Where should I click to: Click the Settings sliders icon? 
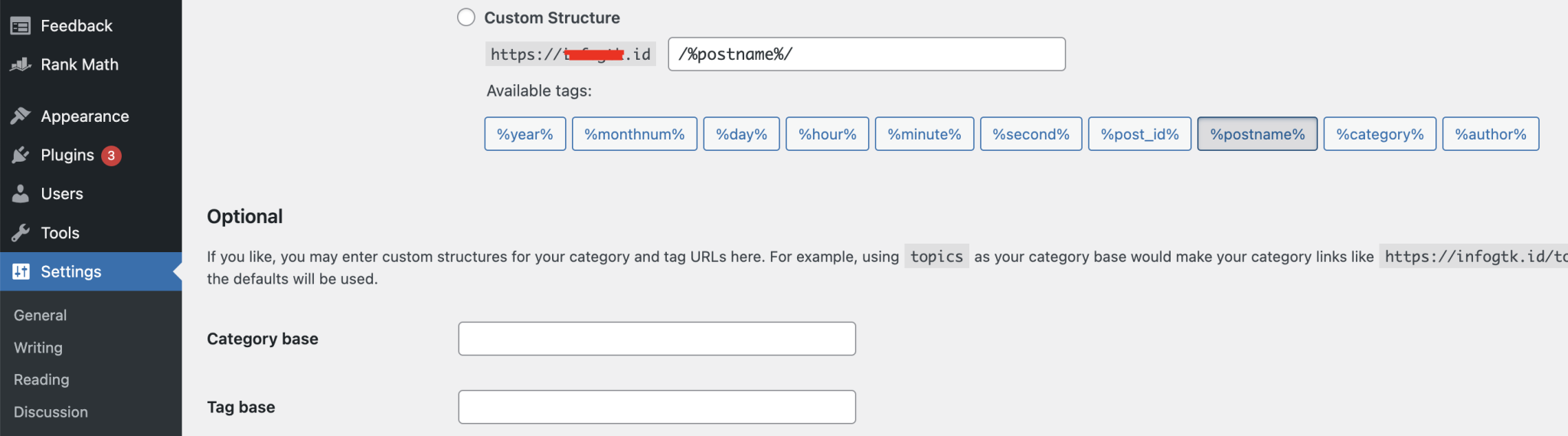pyautogui.click(x=21, y=272)
